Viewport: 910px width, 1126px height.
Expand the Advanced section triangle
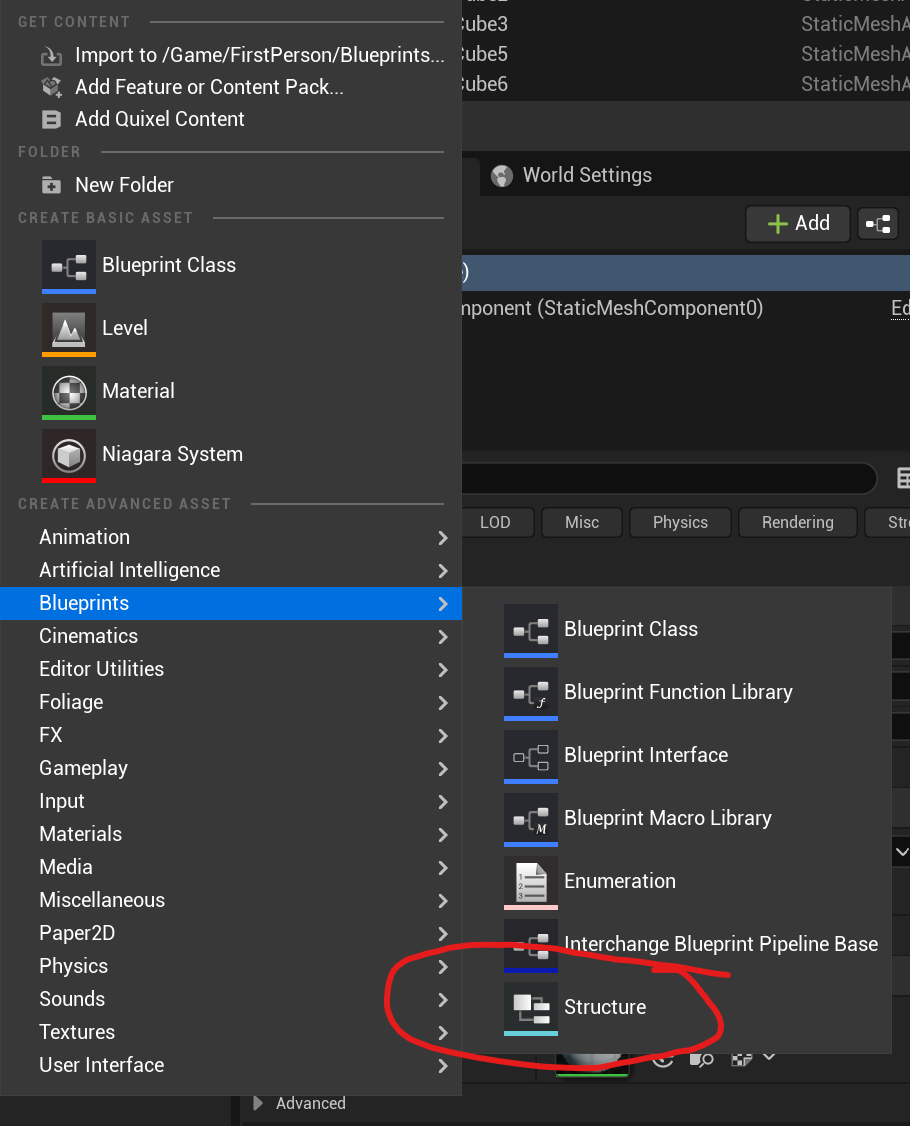[x=259, y=1103]
